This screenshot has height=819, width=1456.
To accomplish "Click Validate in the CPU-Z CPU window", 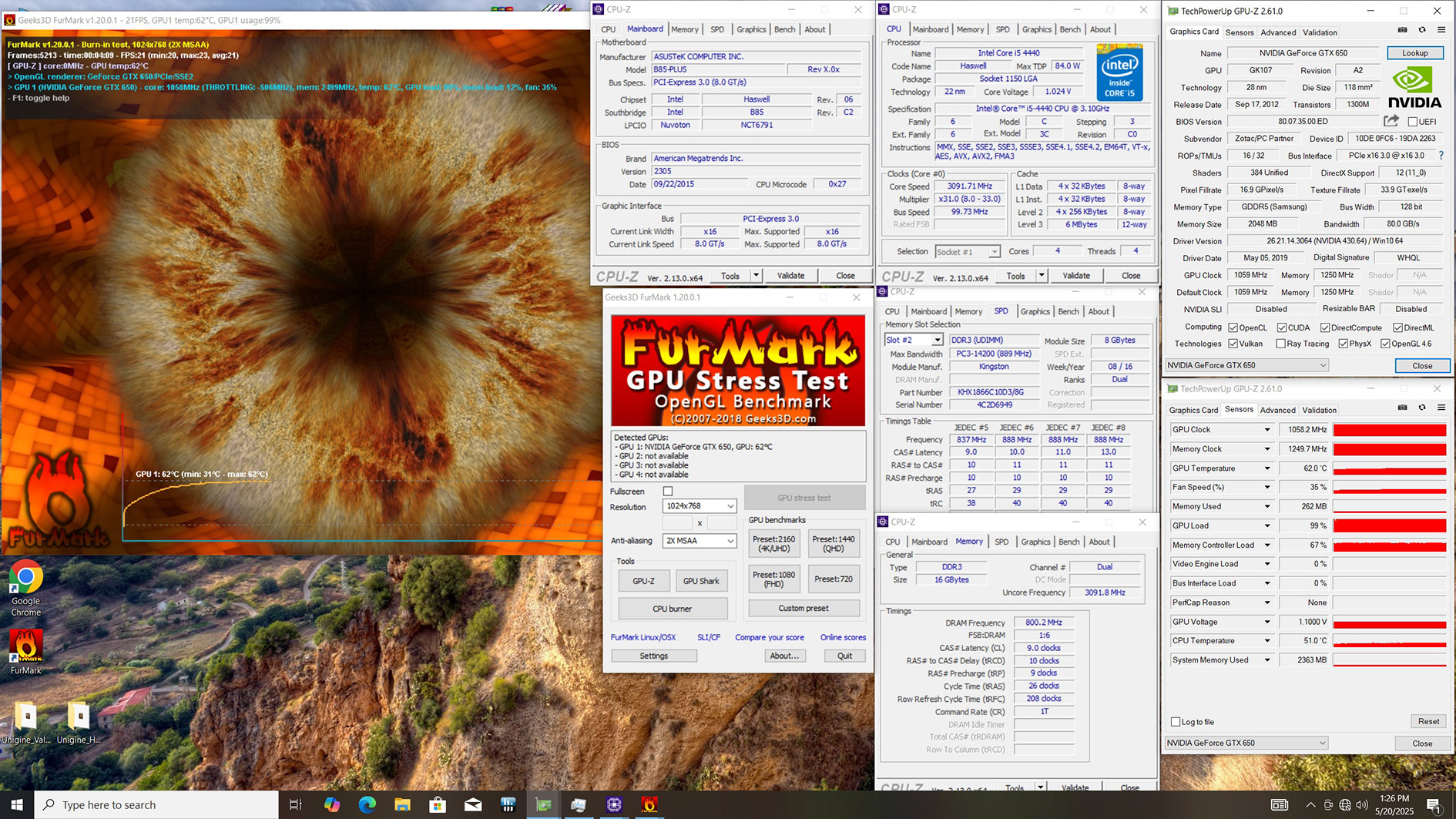I will pos(1076,275).
